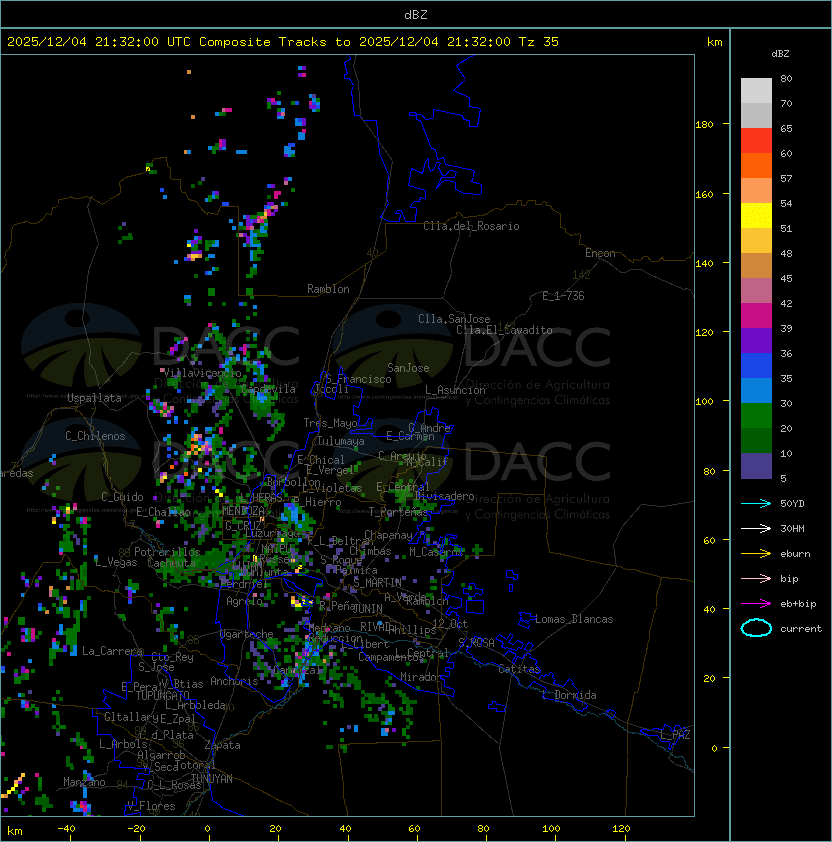Click the Villavicencio map label

coord(202,373)
